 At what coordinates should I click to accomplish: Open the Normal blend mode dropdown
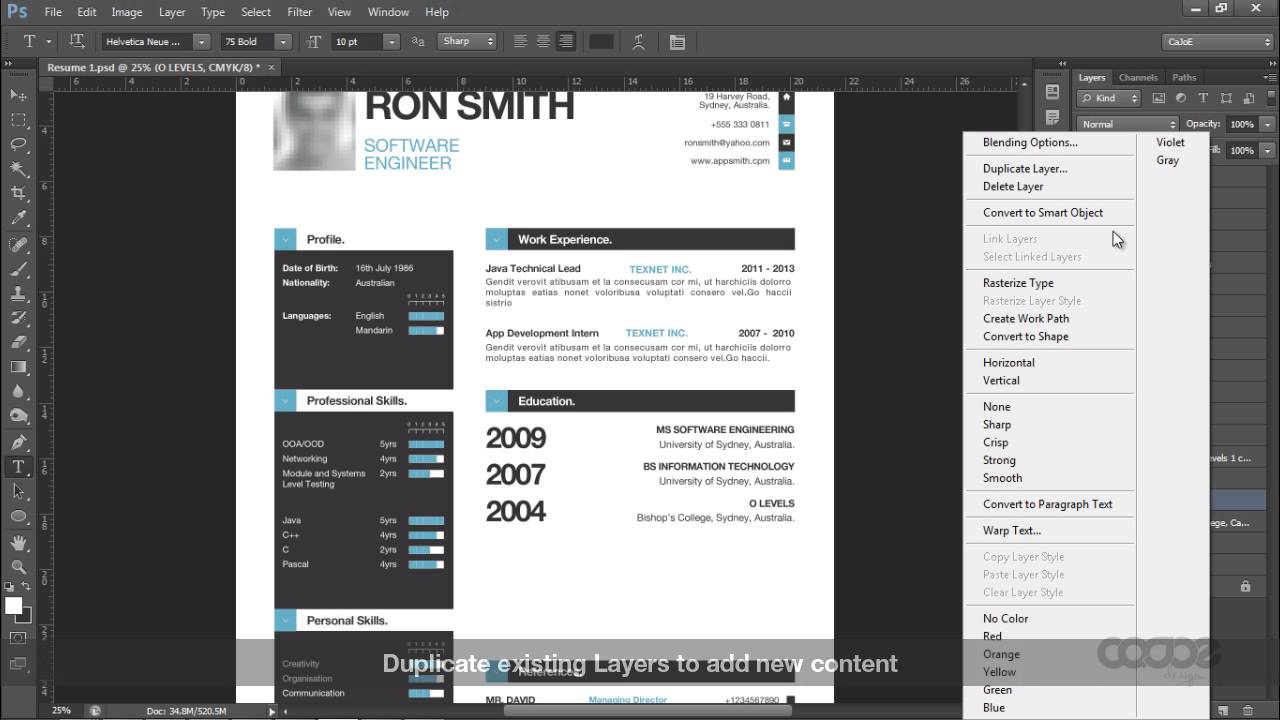click(1127, 124)
